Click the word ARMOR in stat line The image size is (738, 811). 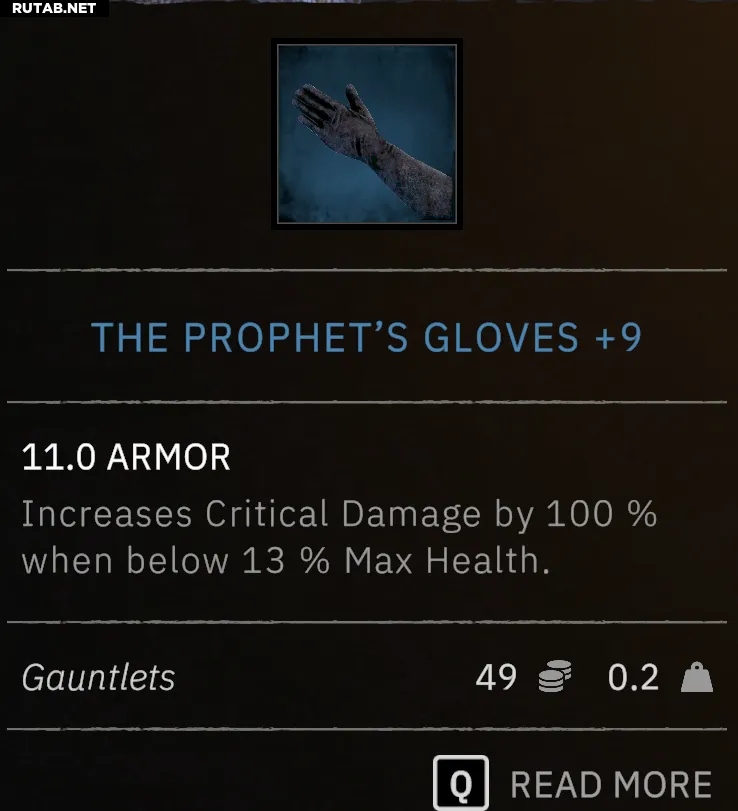coord(169,457)
